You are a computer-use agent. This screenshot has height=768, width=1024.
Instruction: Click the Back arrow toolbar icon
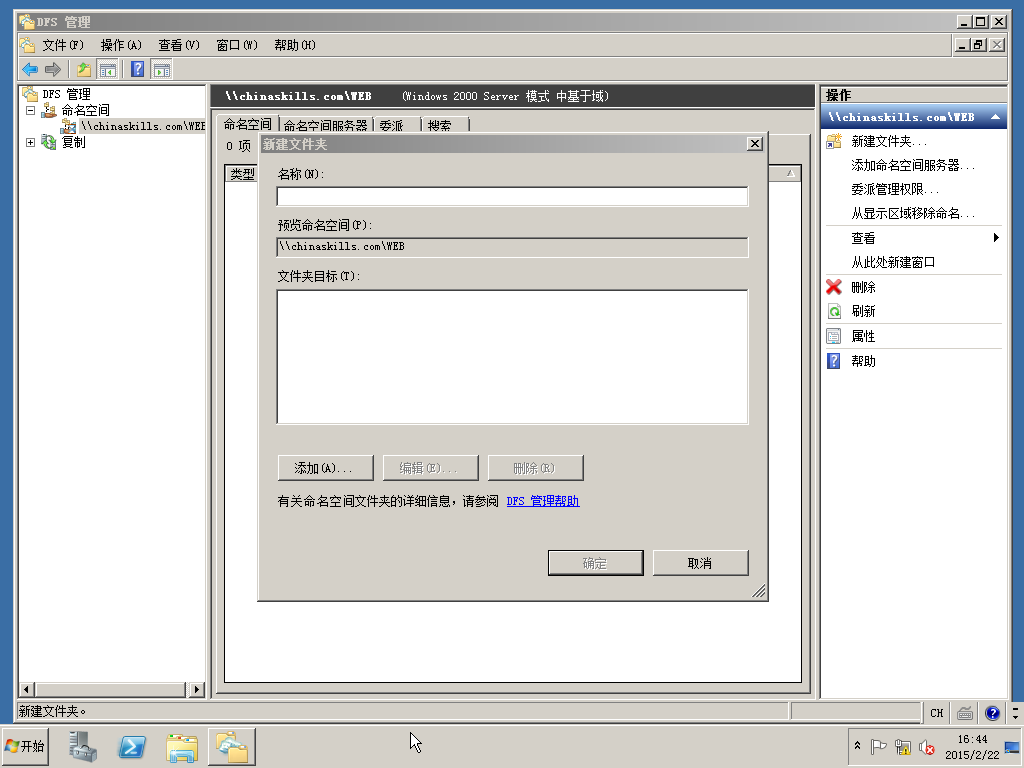point(30,69)
